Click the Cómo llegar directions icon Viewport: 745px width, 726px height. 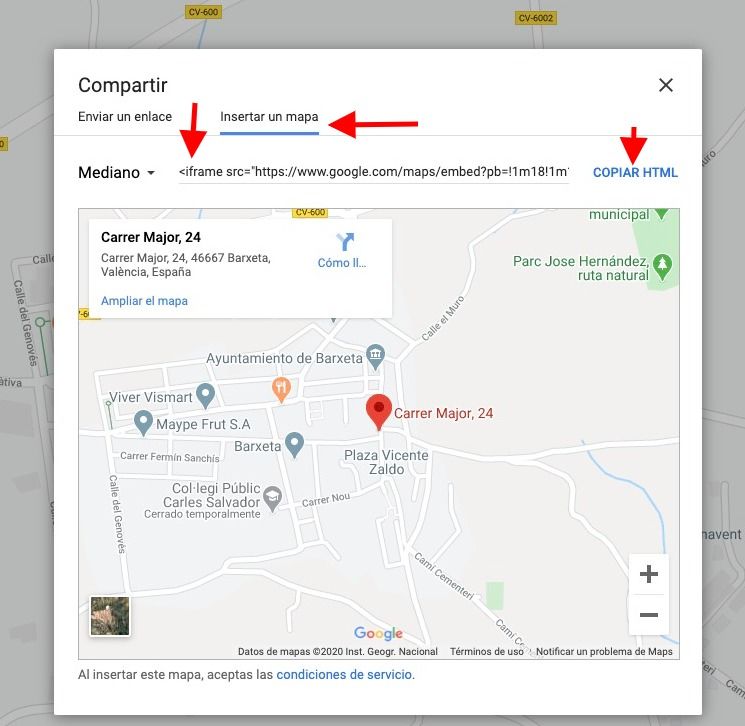(344, 241)
